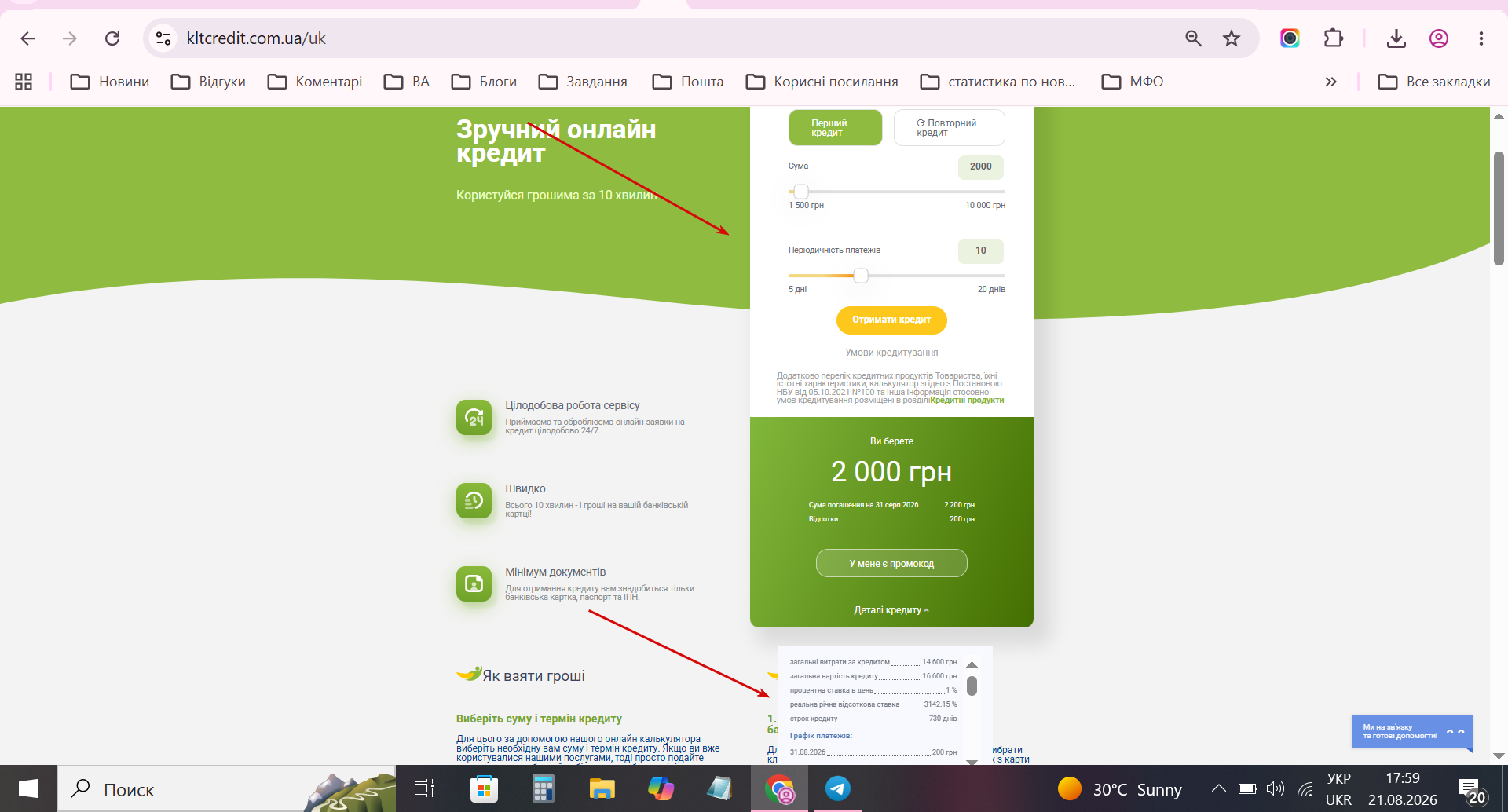The image size is (1508, 812).
Task: Click the 24/7 Цілодобова робота сервісу icon
Action: coord(474,417)
